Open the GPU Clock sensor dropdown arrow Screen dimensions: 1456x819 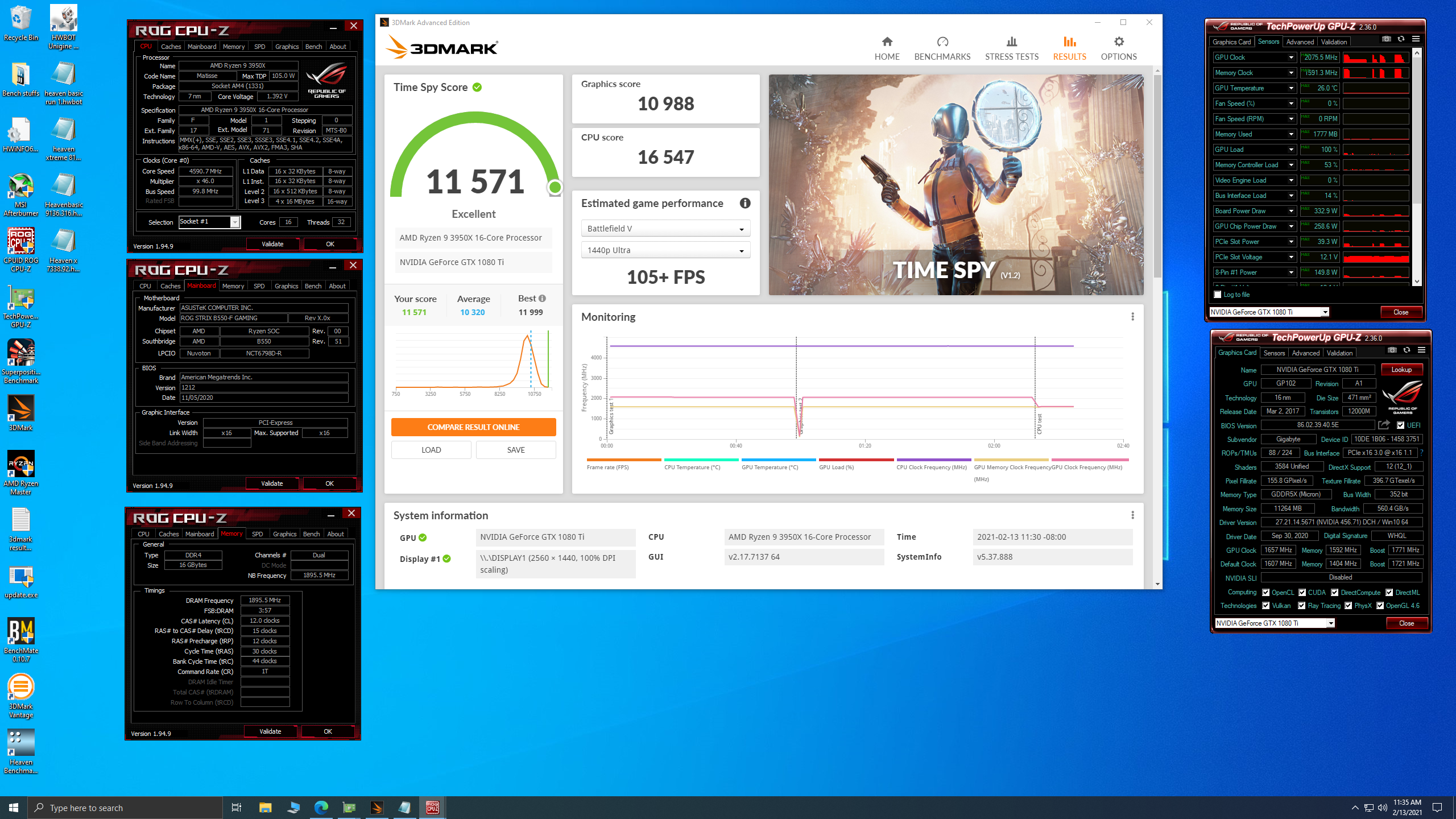click(1290, 57)
